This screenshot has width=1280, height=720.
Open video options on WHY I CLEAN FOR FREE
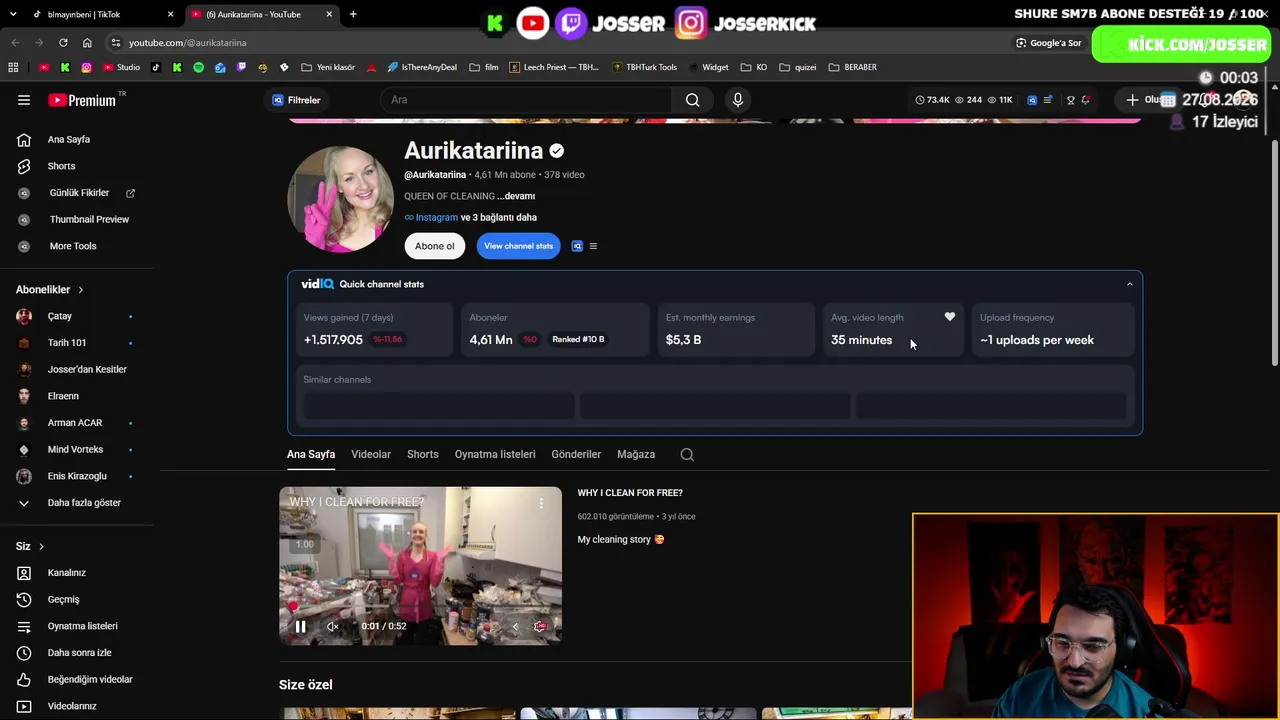pos(541,503)
